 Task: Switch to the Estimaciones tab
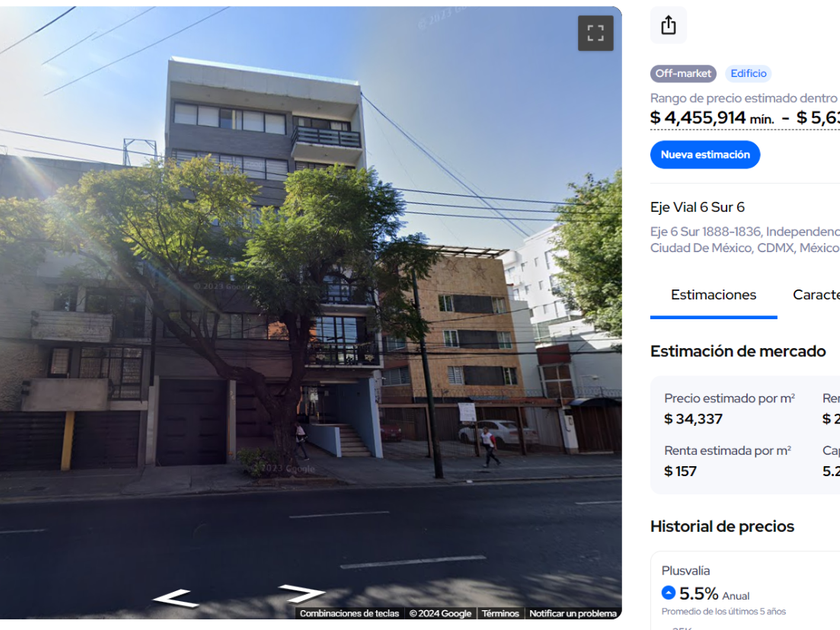tap(713, 295)
